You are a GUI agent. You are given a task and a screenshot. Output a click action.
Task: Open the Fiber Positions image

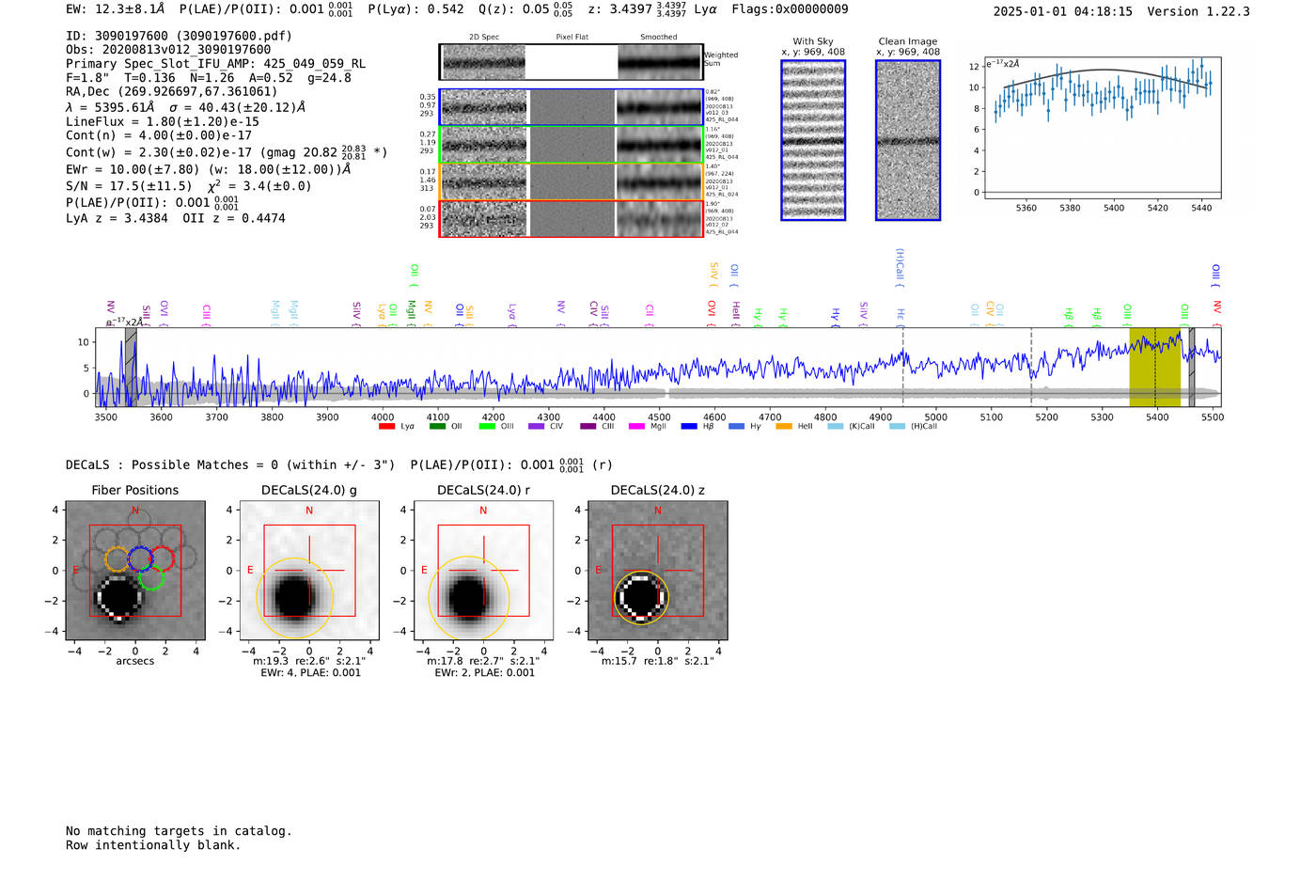tap(135, 571)
